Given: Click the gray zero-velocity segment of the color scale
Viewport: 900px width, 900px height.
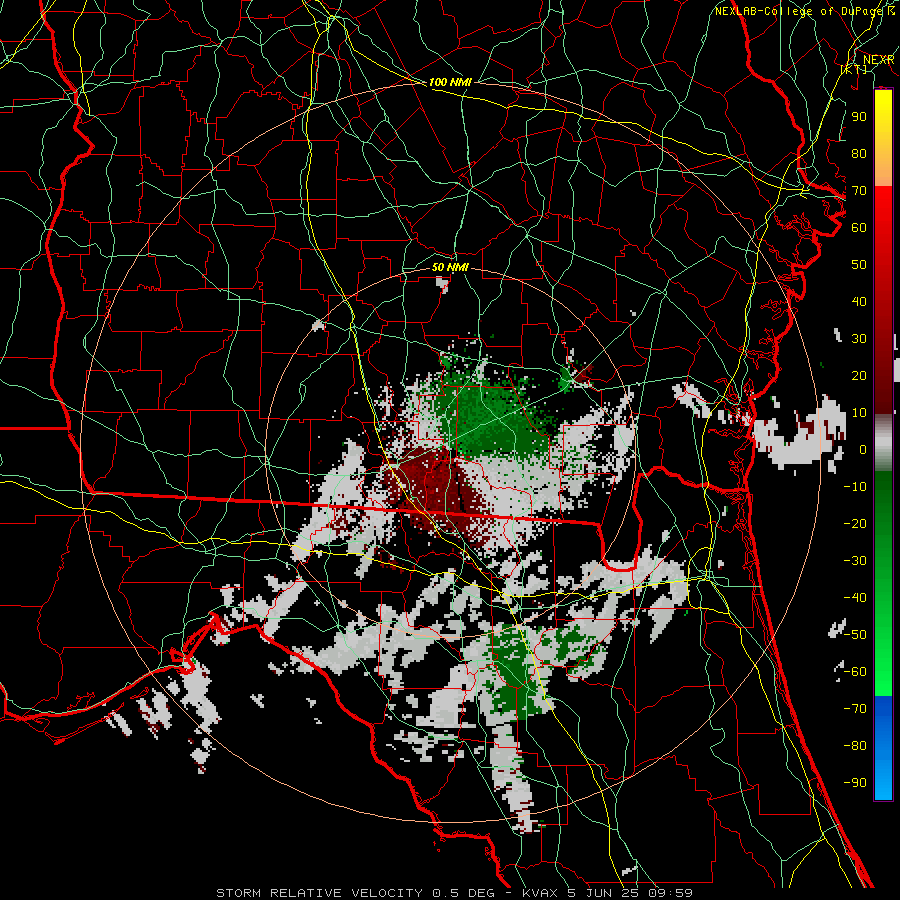Looking at the screenshot, I should 883,442.
